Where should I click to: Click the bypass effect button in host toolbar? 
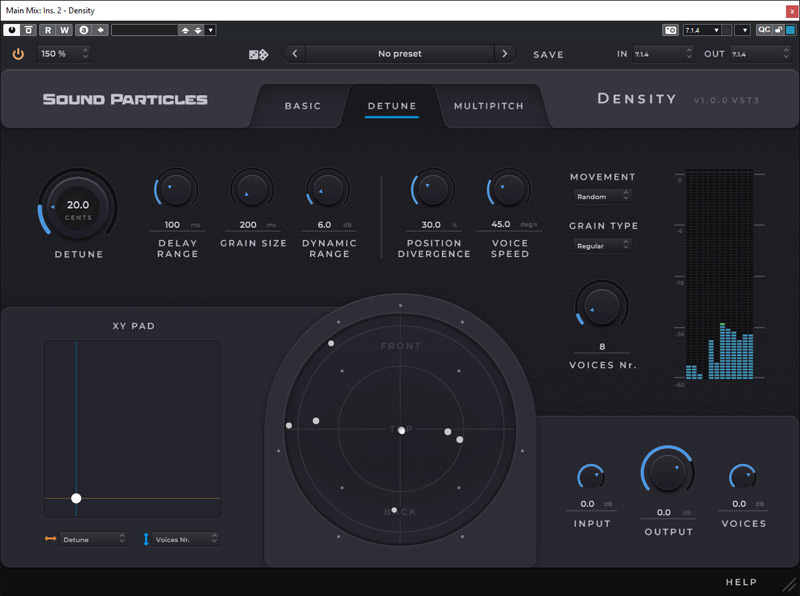coord(29,30)
